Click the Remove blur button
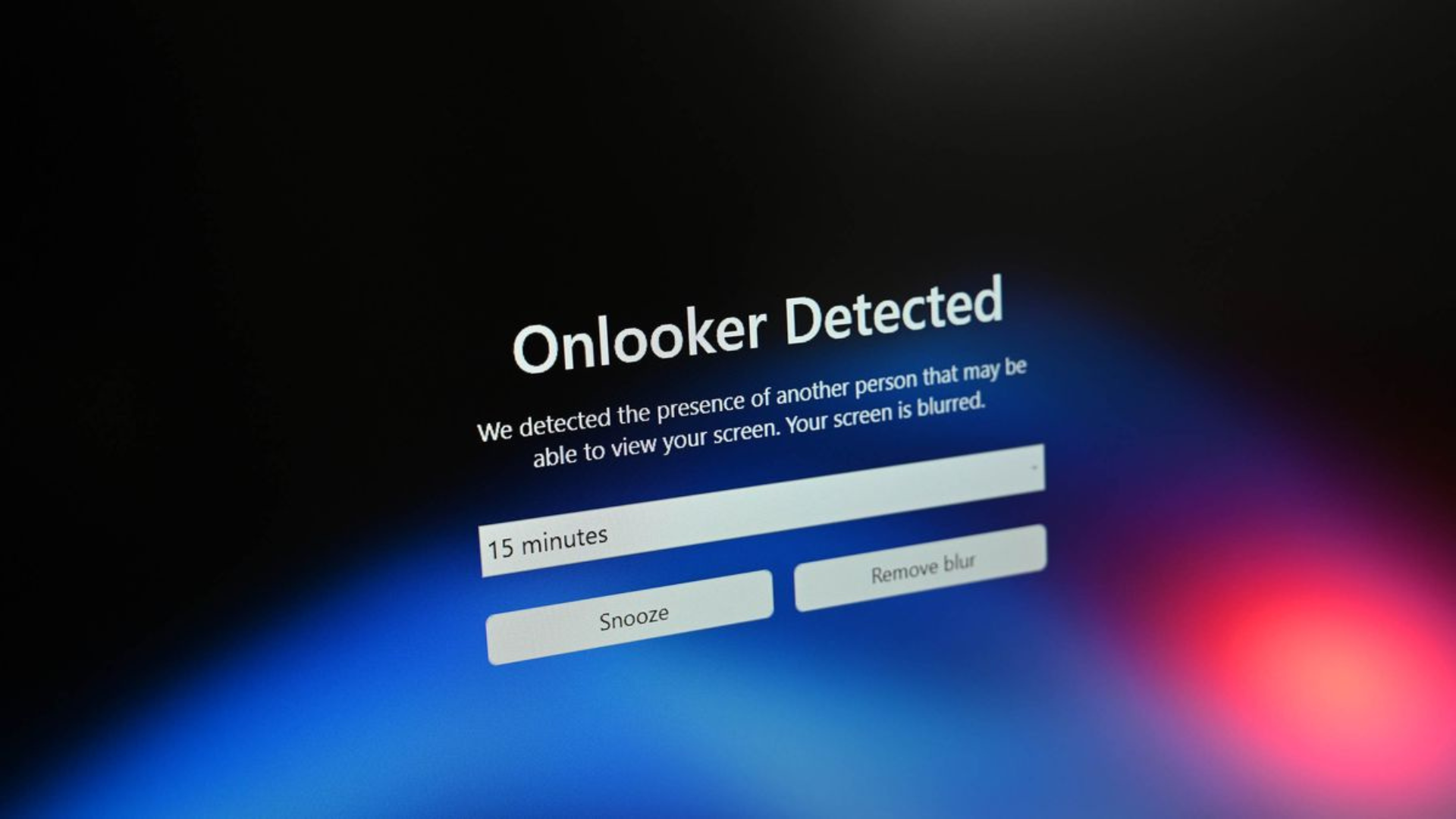1456x819 pixels. click(x=921, y=568)
